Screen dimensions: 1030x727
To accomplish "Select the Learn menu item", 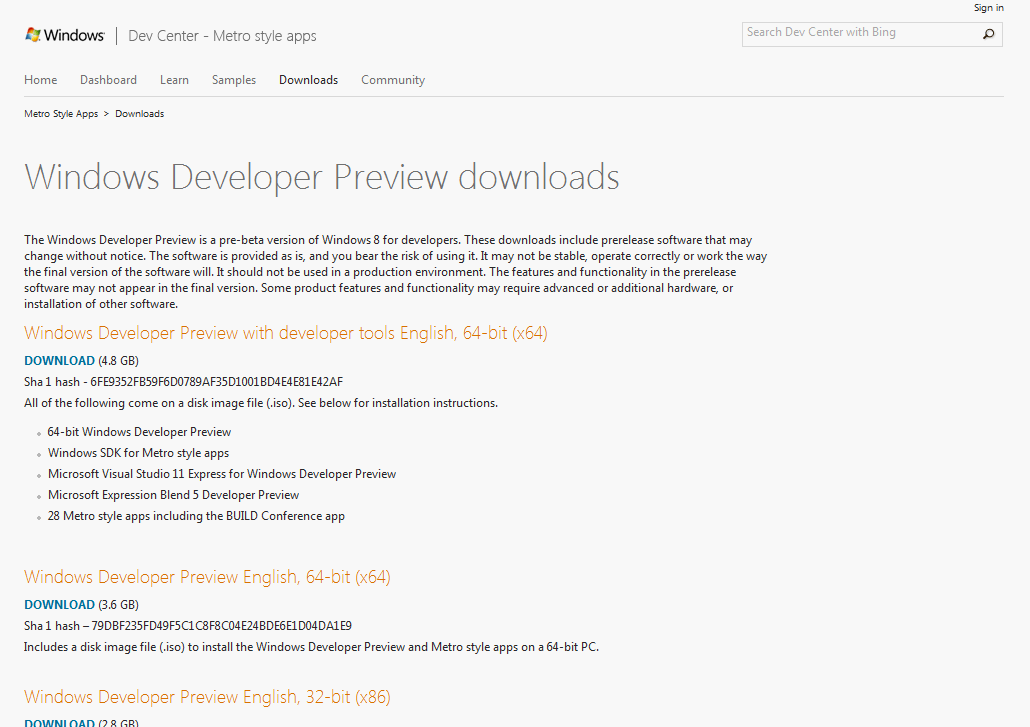I will tap(174, 80).
